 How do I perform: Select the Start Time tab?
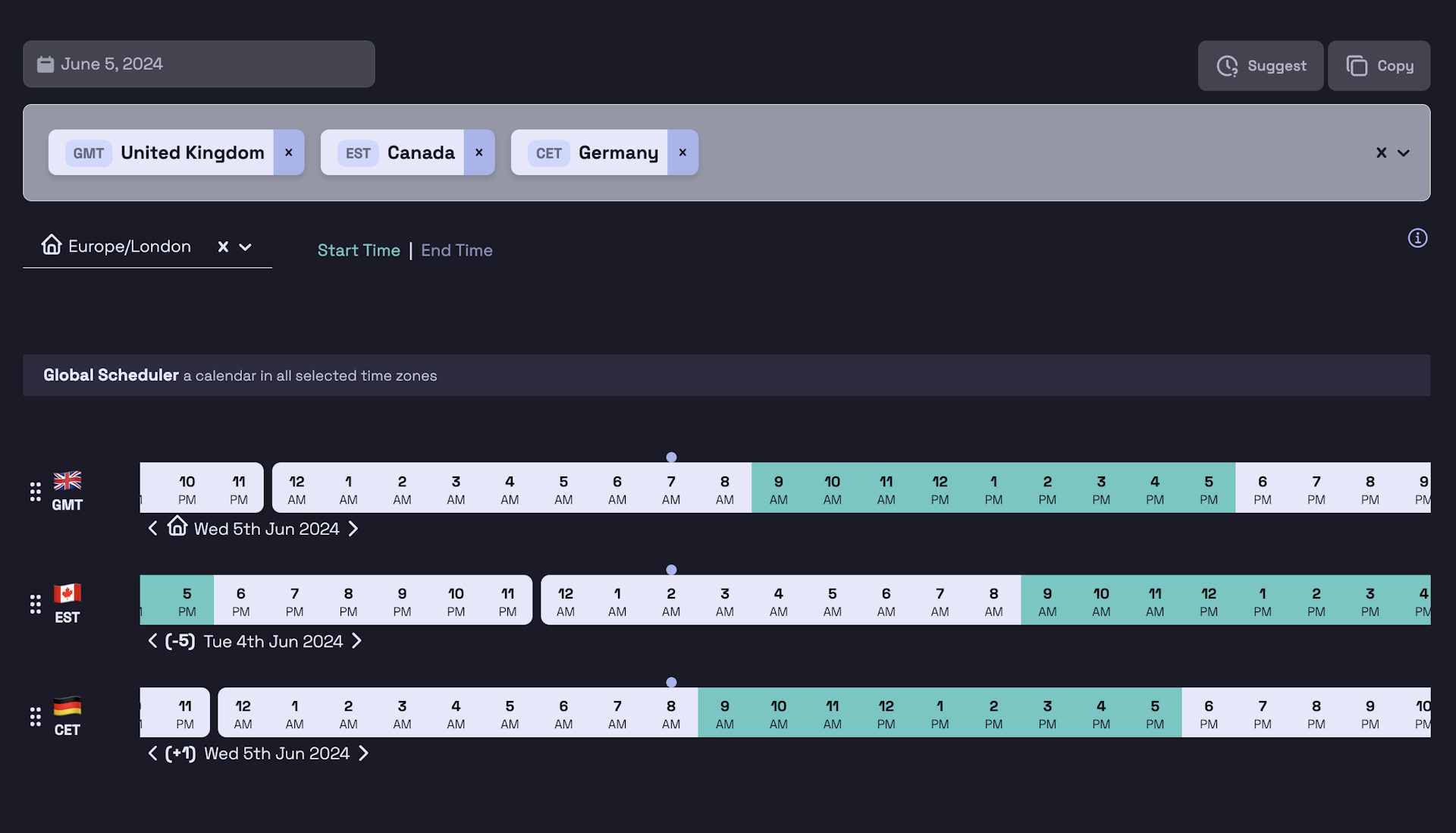[358, 249]
